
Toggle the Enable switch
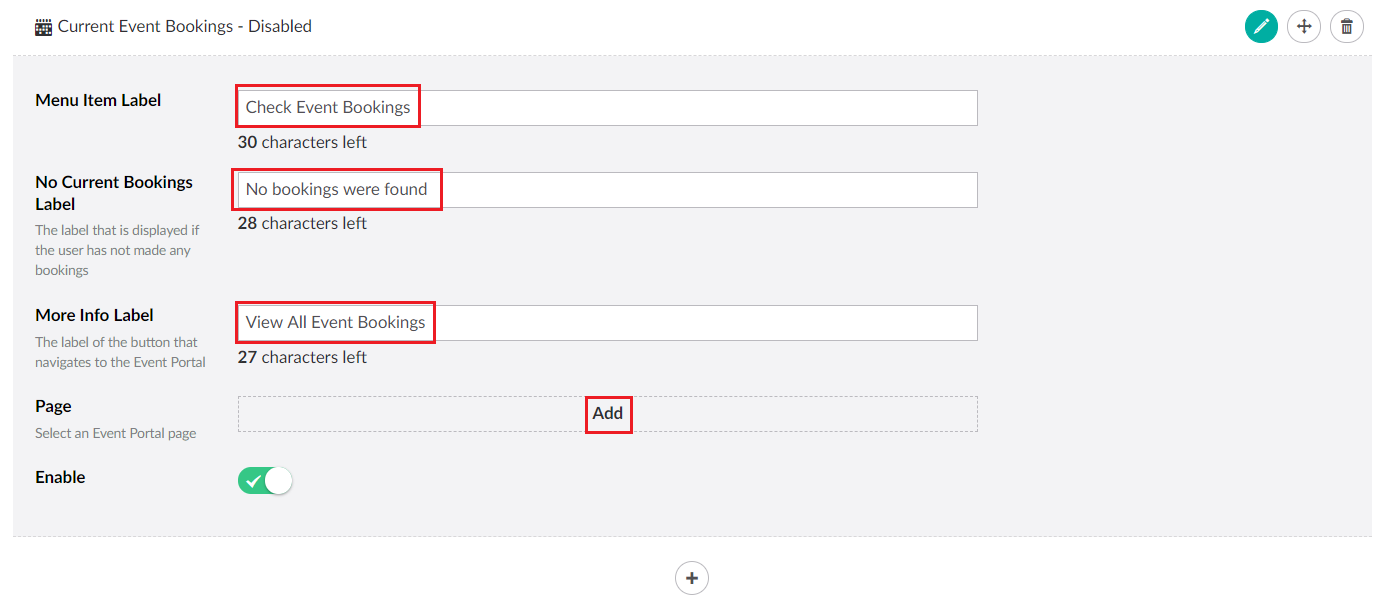tap(265, 481)
